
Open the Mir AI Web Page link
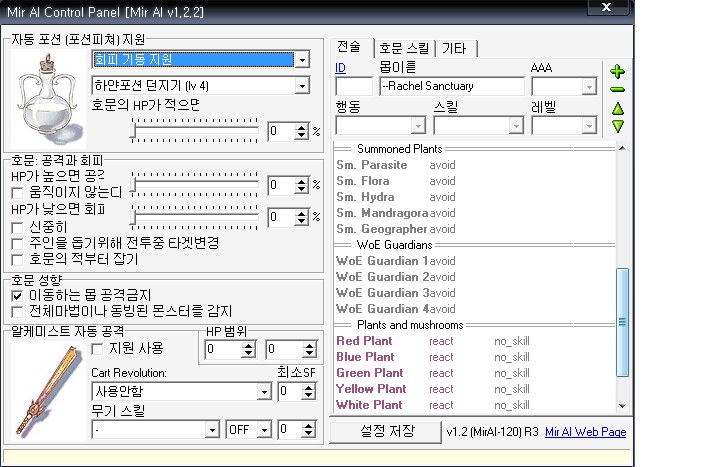586,432
